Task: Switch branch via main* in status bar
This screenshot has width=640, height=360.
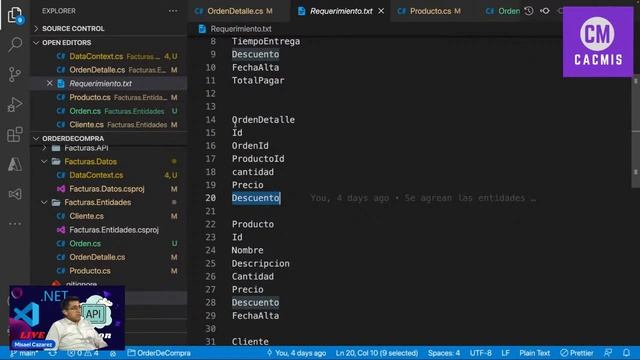Action: click(x=24, y=353)
